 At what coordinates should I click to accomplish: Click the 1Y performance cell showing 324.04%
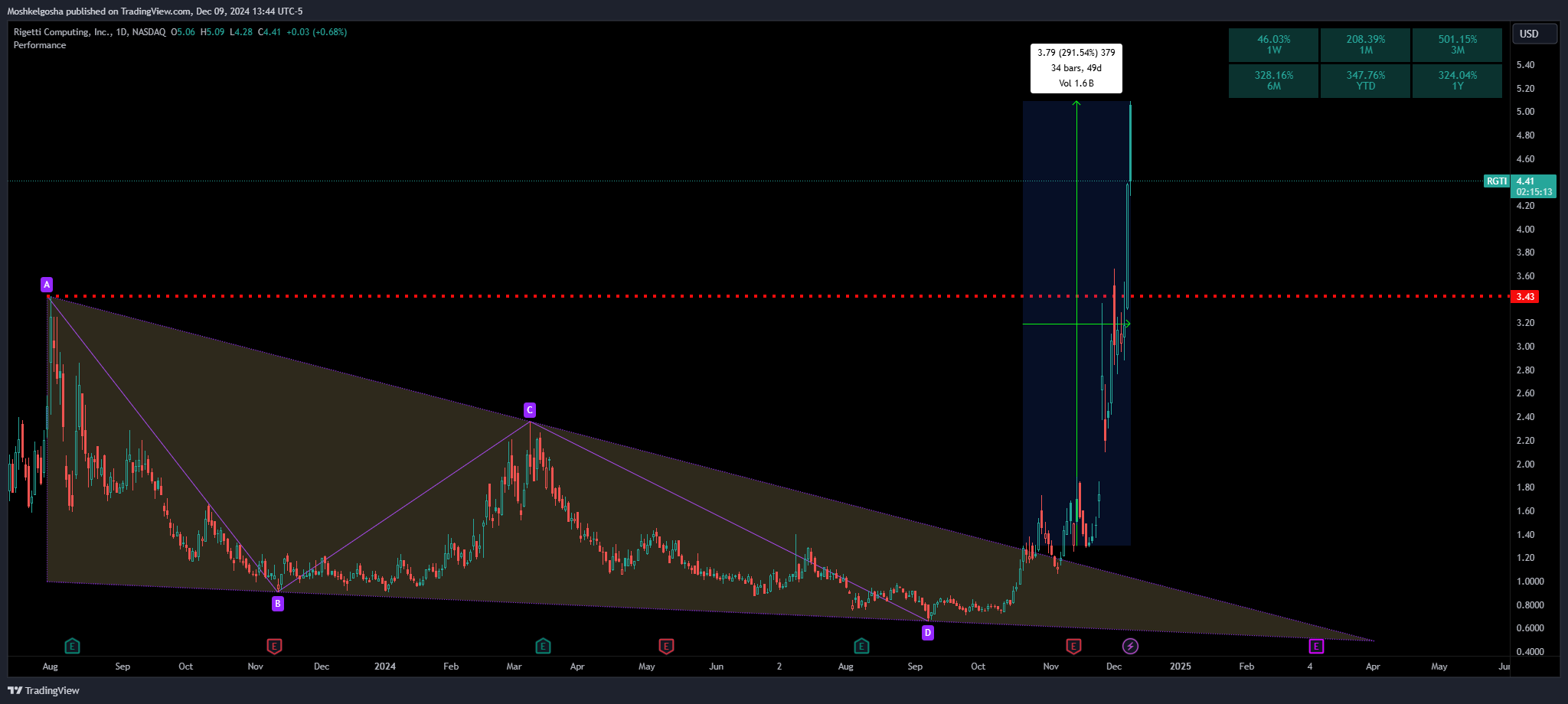pos(1458,80)
